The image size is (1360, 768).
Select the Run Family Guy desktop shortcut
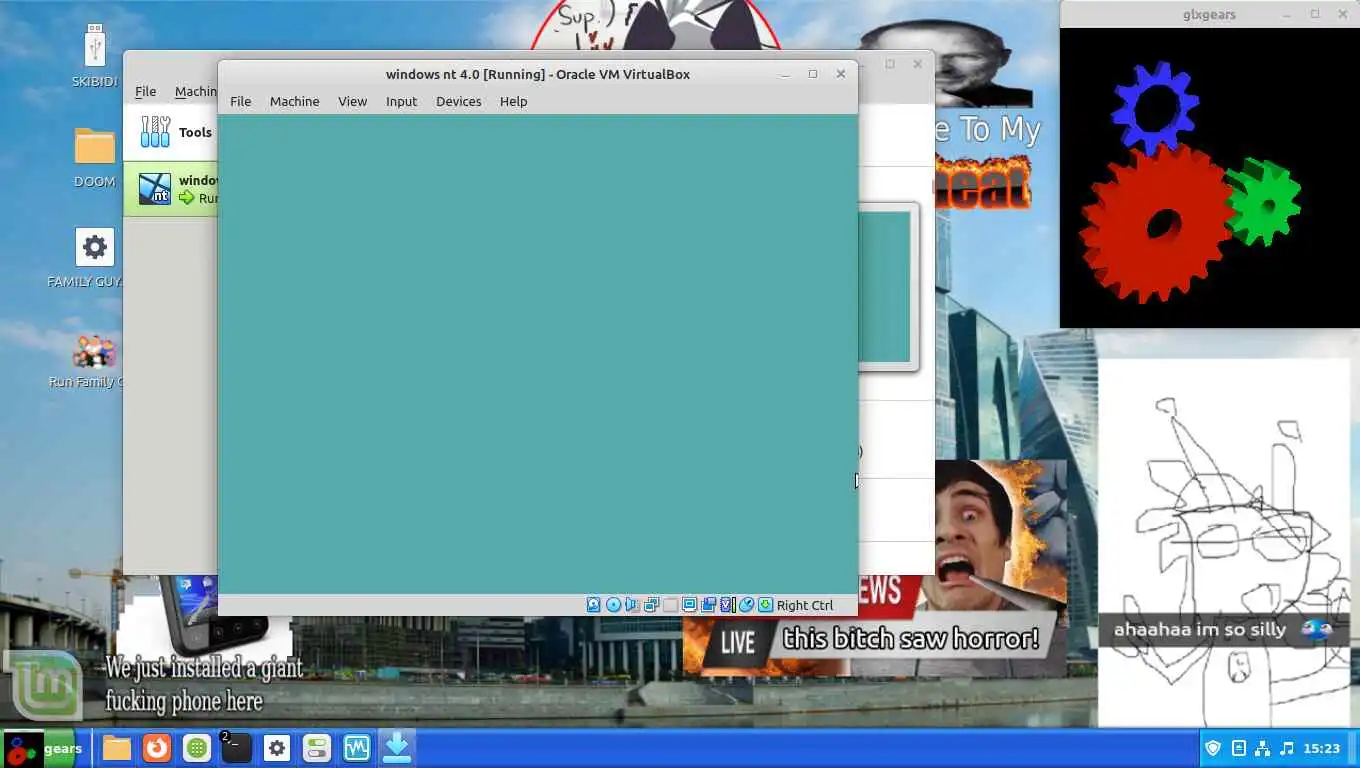tap(95, 360)
